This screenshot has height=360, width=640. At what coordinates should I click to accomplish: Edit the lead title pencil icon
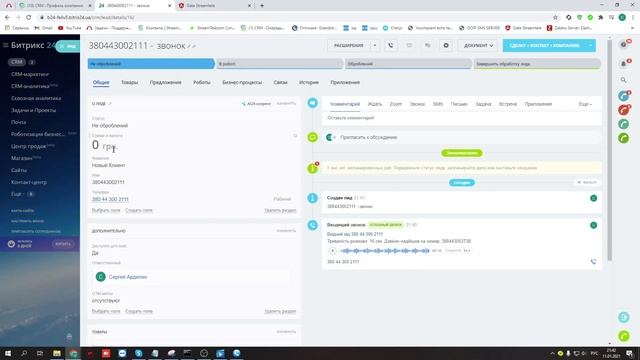pos(189,47)
